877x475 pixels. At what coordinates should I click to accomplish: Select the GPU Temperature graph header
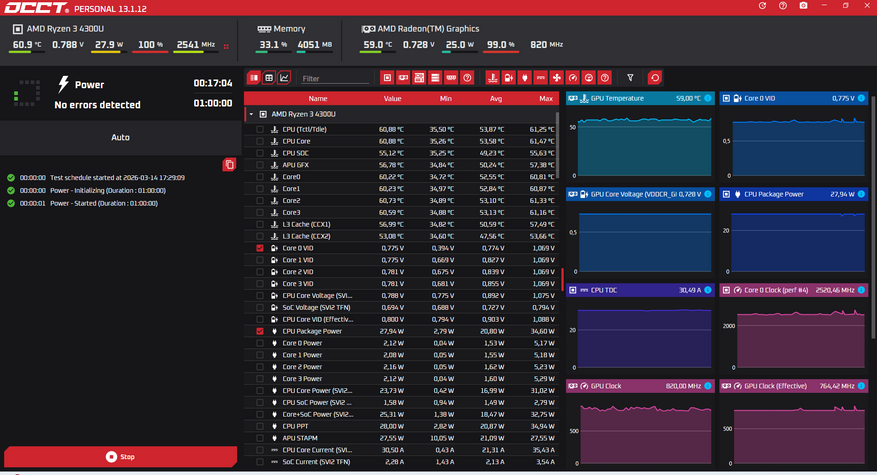coord(640,98)
